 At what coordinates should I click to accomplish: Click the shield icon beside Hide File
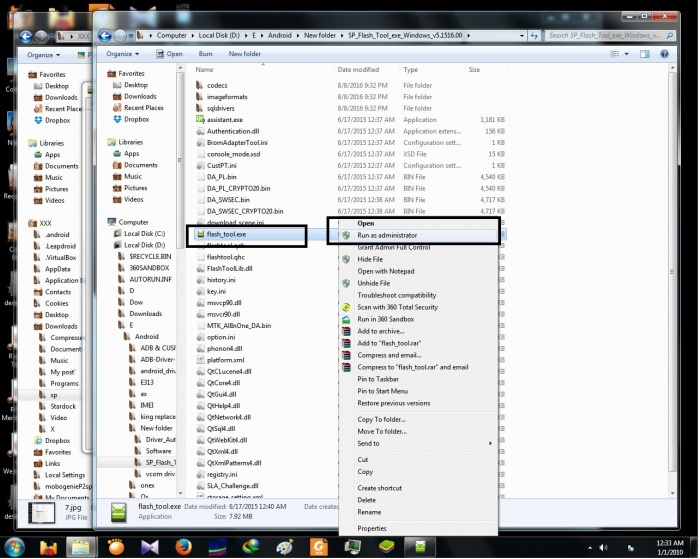pyautogui.click(x=346, y=259)
